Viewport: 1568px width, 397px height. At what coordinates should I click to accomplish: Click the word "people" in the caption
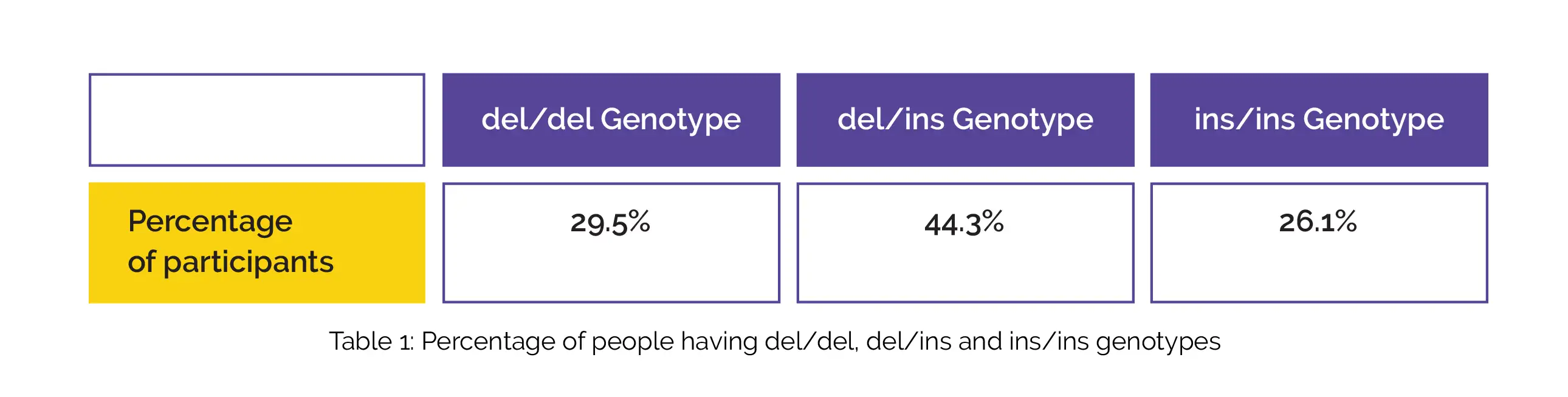[633, 342]
